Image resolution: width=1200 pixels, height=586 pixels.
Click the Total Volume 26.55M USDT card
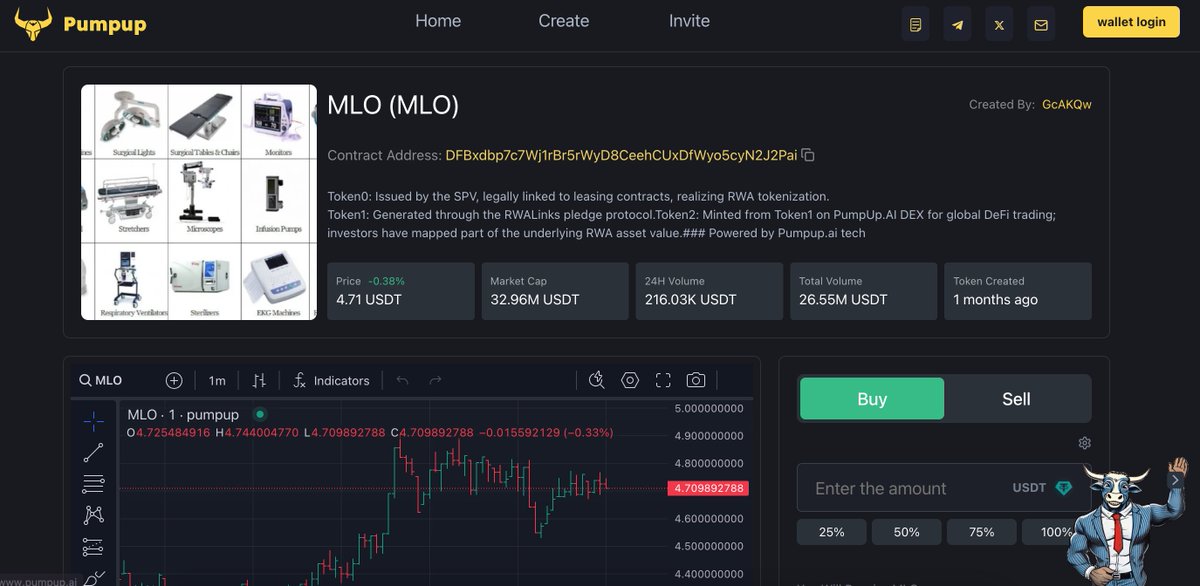point(864,291)
